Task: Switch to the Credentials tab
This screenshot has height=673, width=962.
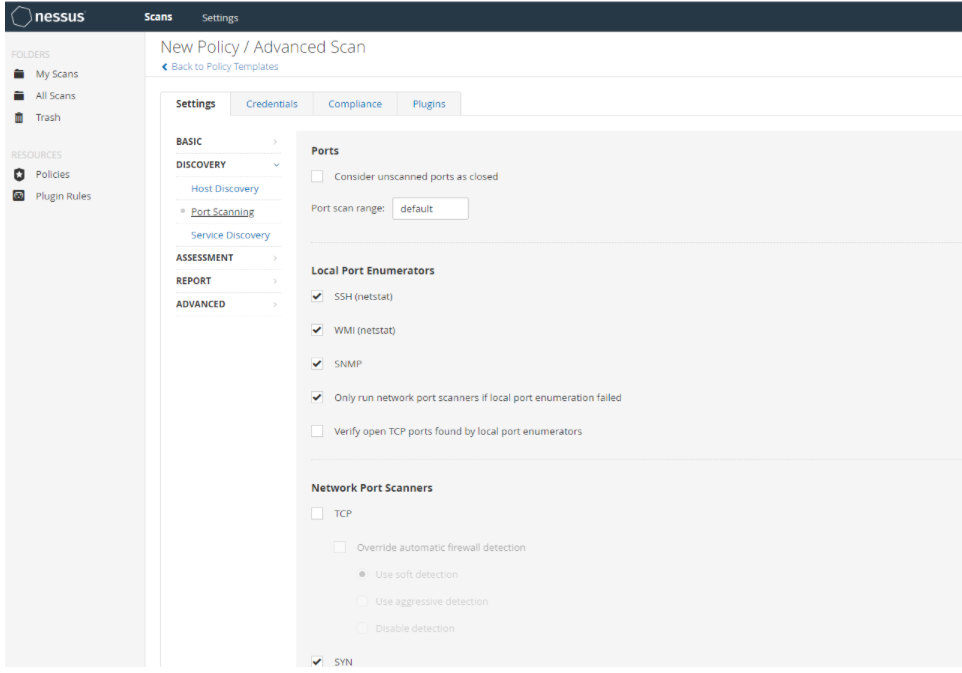Action: 272,104
